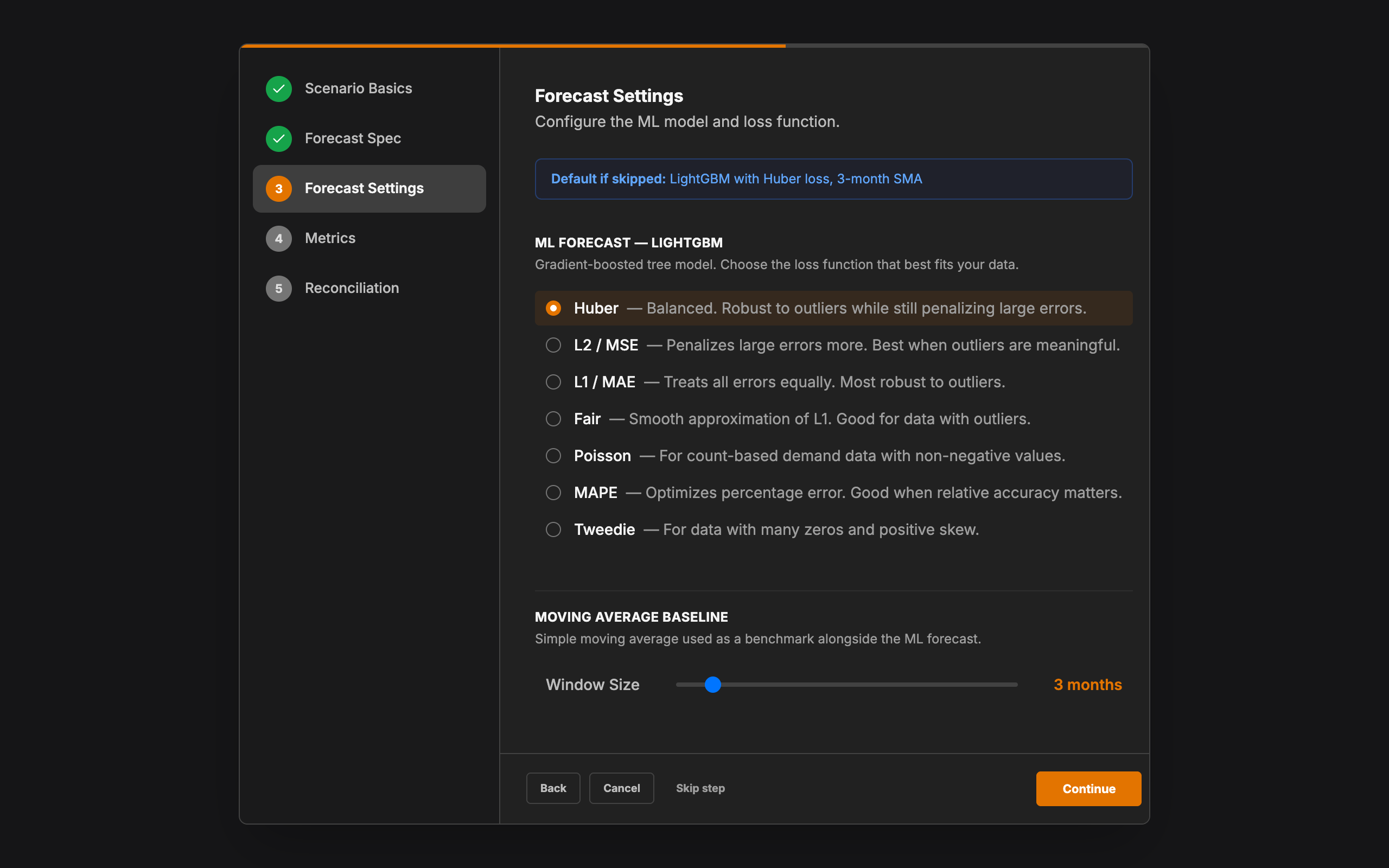Pick the MAPE loss option
The image size is (1389, 868).
833,493
